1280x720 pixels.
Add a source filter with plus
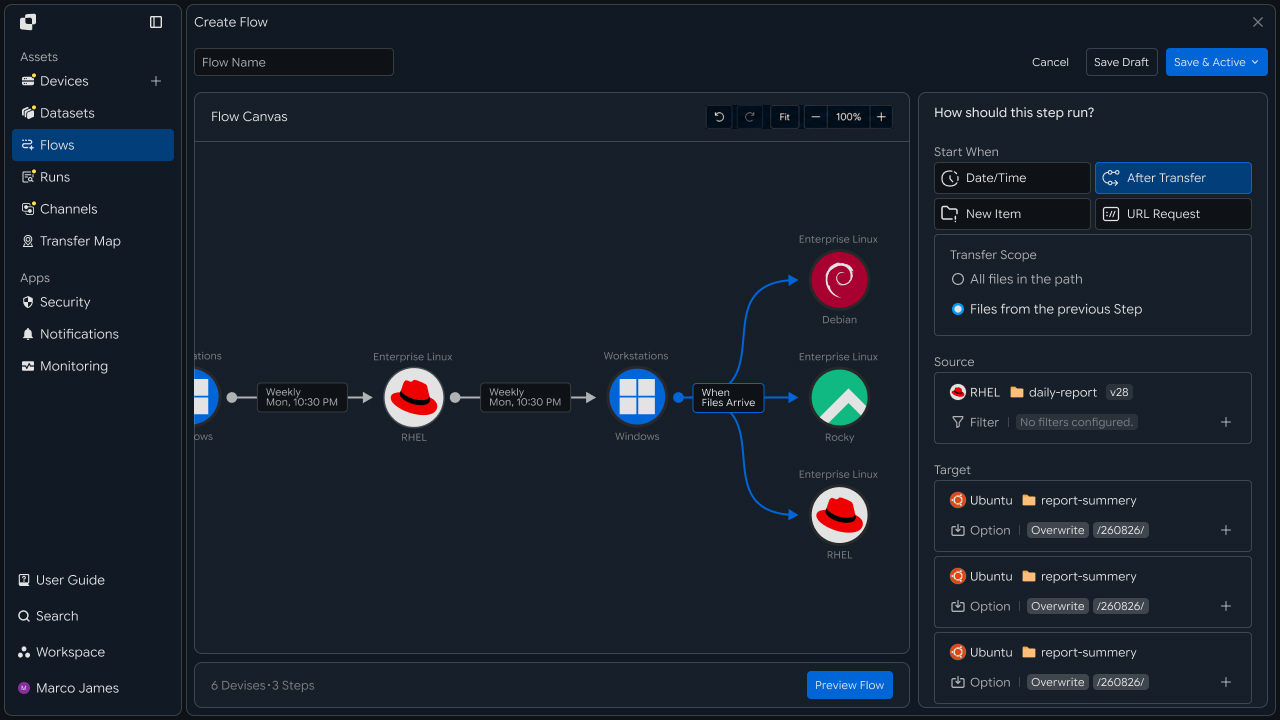pos(1226,422)
